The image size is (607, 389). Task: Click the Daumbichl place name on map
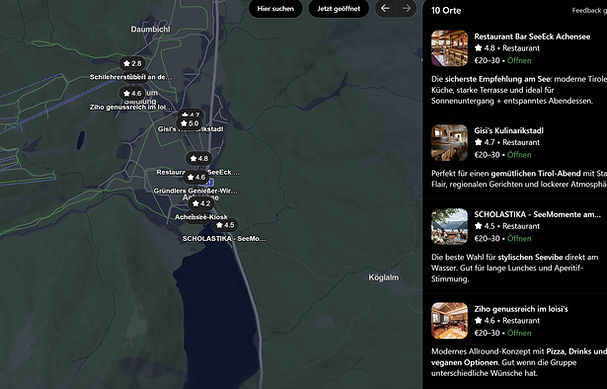pyautogui.click(x=150, y=29)
